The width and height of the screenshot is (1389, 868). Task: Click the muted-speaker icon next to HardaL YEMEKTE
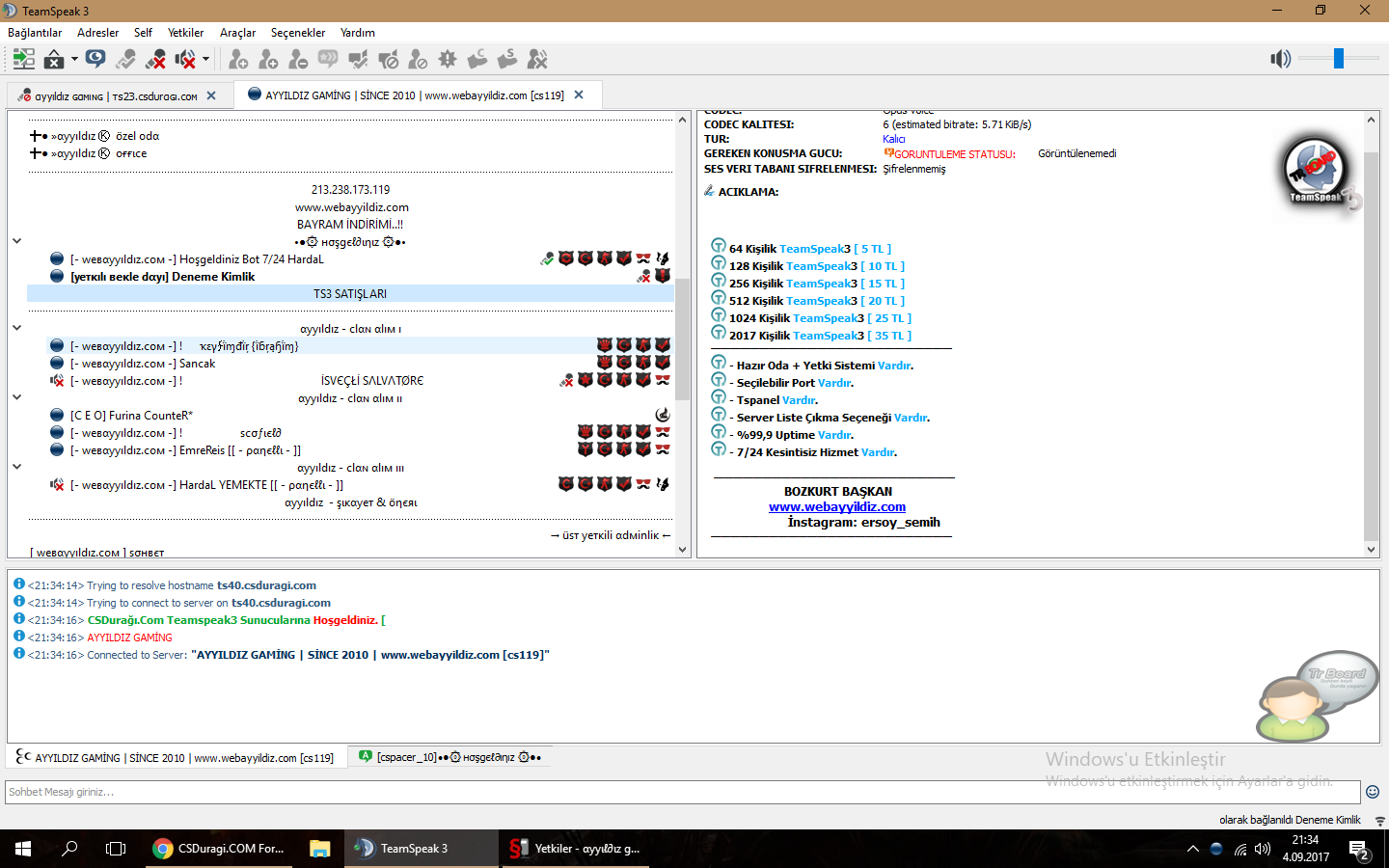(x=57, y=484)
